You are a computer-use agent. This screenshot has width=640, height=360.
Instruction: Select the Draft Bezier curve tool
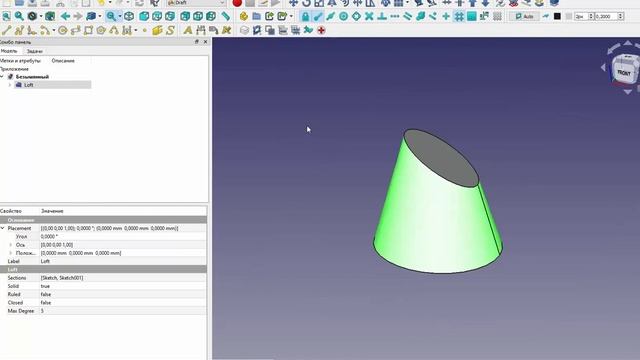point(127,30)
